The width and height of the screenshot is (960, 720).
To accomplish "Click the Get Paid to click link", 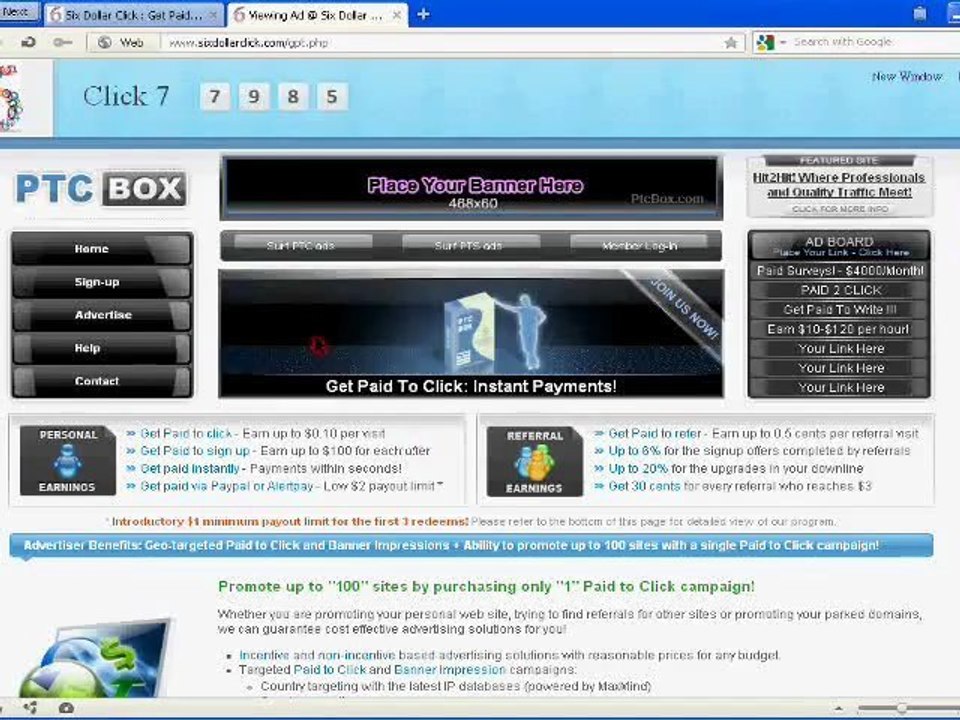I will (x=187, y=433).
